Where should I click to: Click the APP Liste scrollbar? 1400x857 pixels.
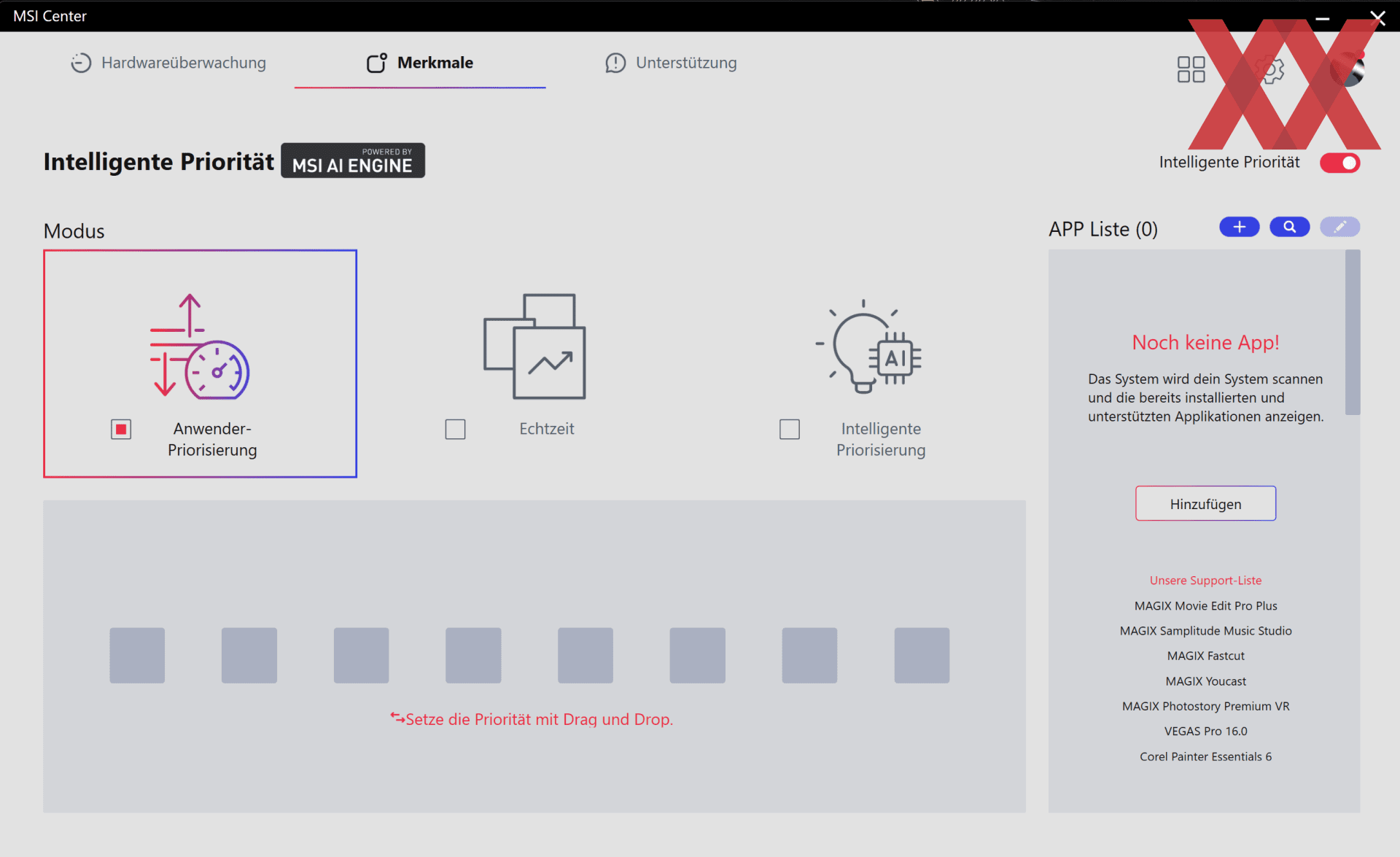[1353, 332]
